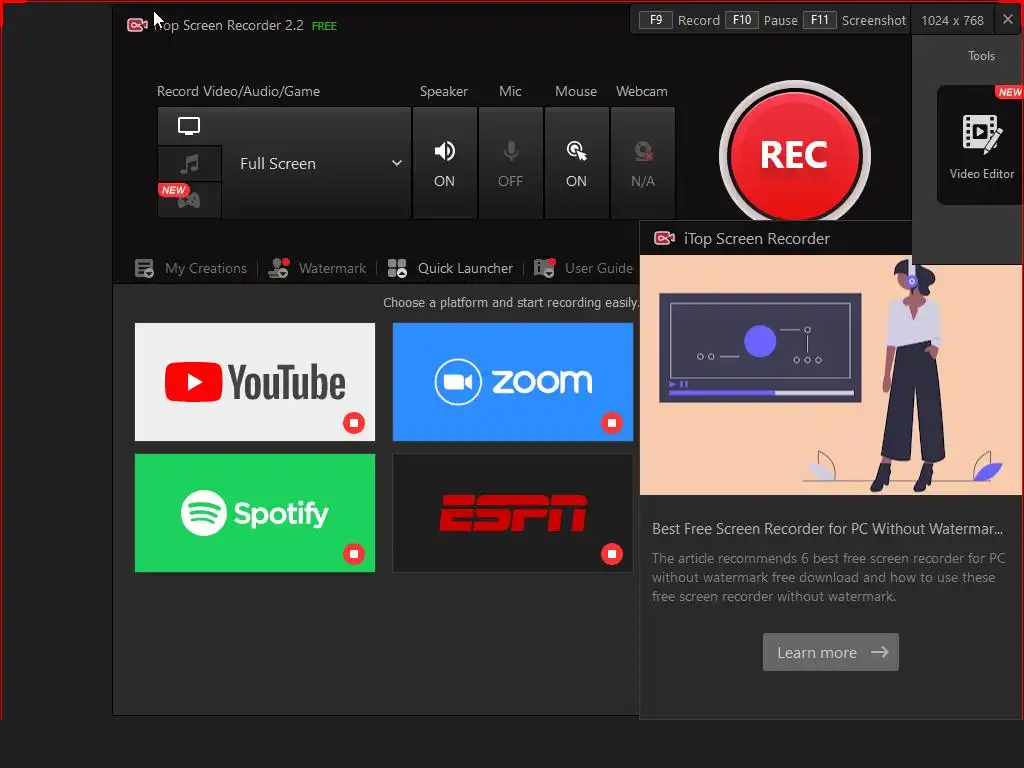Screen dimensions: 1024x768
Task: Close the hotkey overlay bar
Action: point(1008,20)
